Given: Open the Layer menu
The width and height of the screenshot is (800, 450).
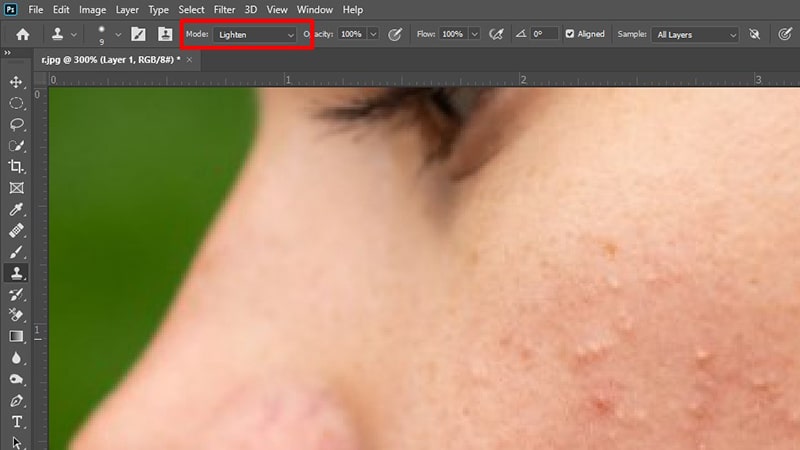Looking at the screenshot, I should tap(127, 10).
